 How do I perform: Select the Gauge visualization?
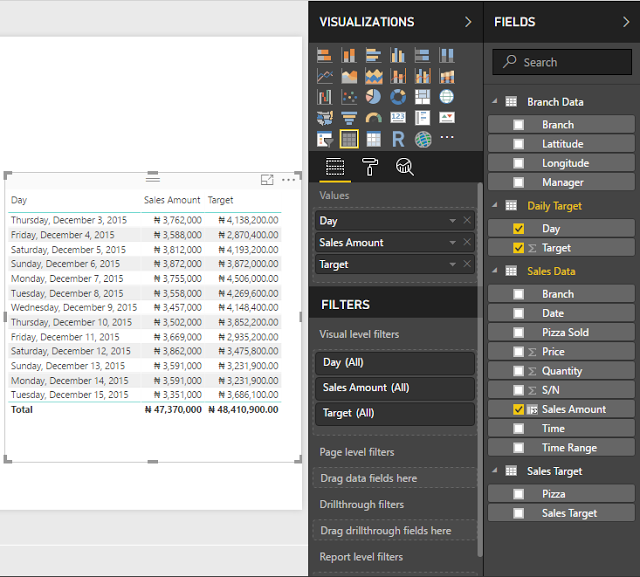373,118
